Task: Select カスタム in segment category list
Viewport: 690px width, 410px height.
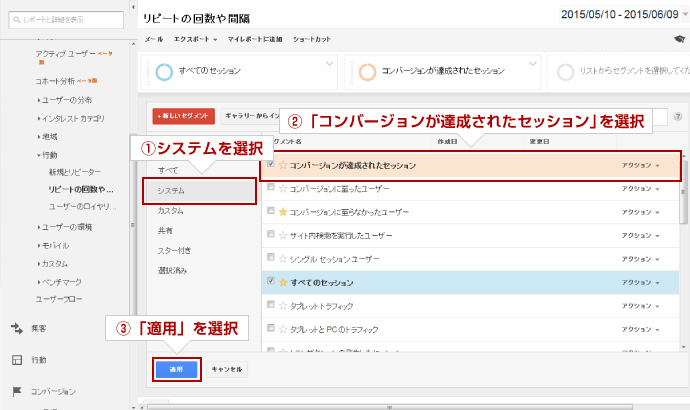Action: [x=171, y=211]
